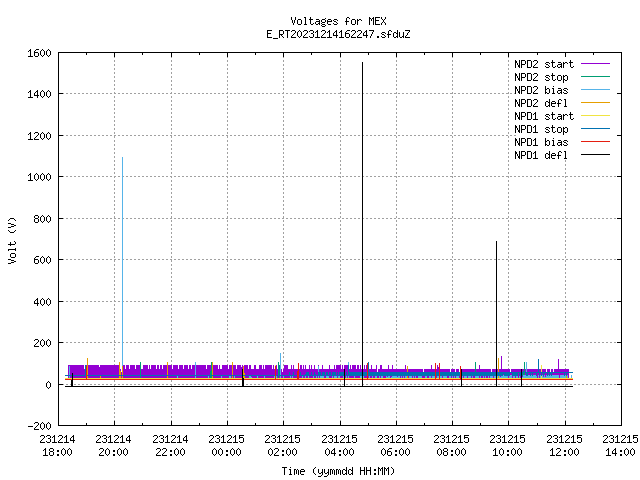The width and height of the screenshot is (640, 480).
Task: Click the blue NPD1 stop legend line
Action: click(x=596, y=129)
